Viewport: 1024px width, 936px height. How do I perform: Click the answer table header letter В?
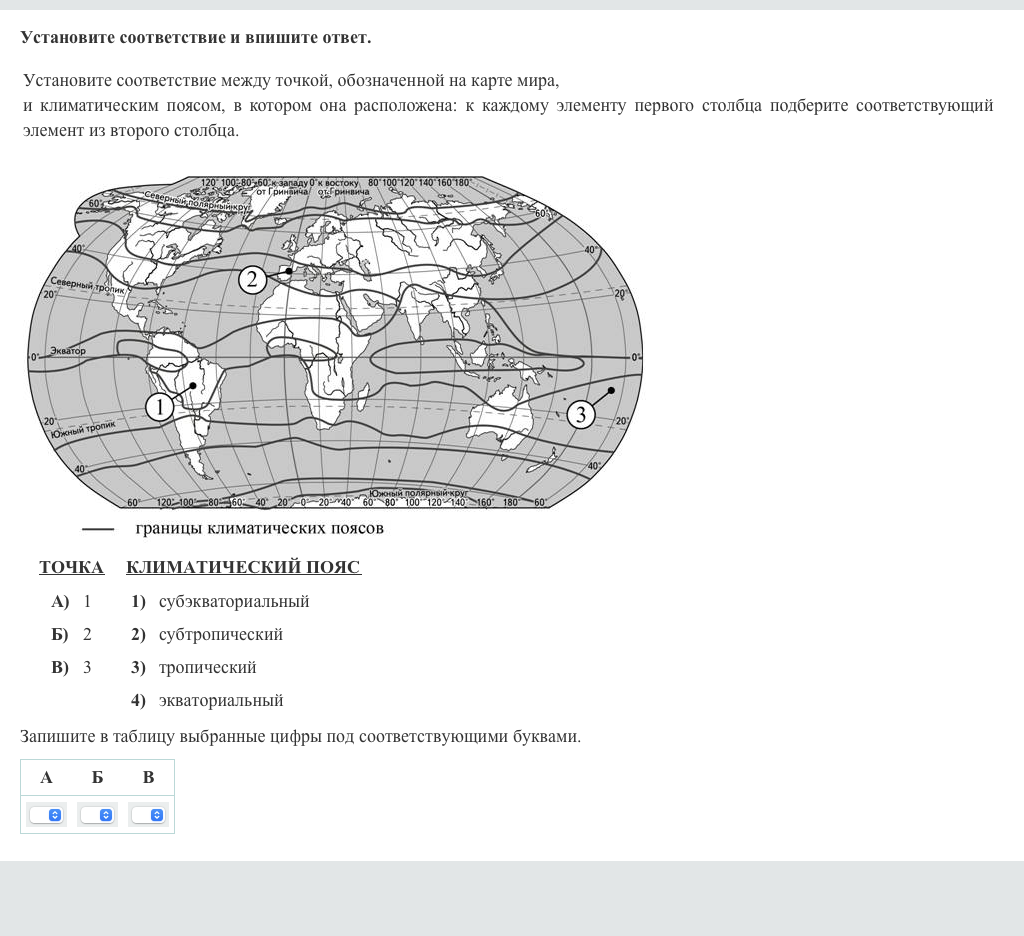148,777
